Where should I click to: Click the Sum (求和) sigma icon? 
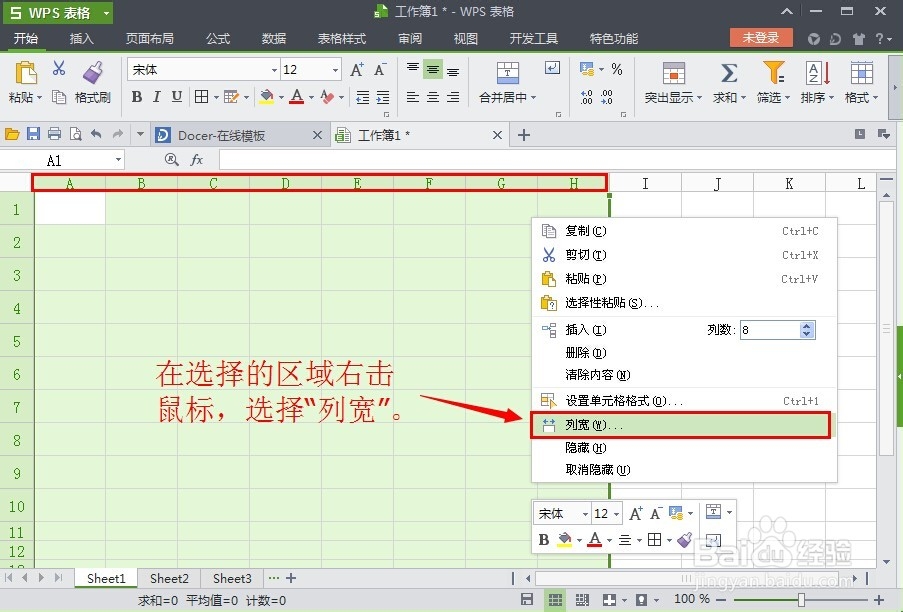coord(729,73)
